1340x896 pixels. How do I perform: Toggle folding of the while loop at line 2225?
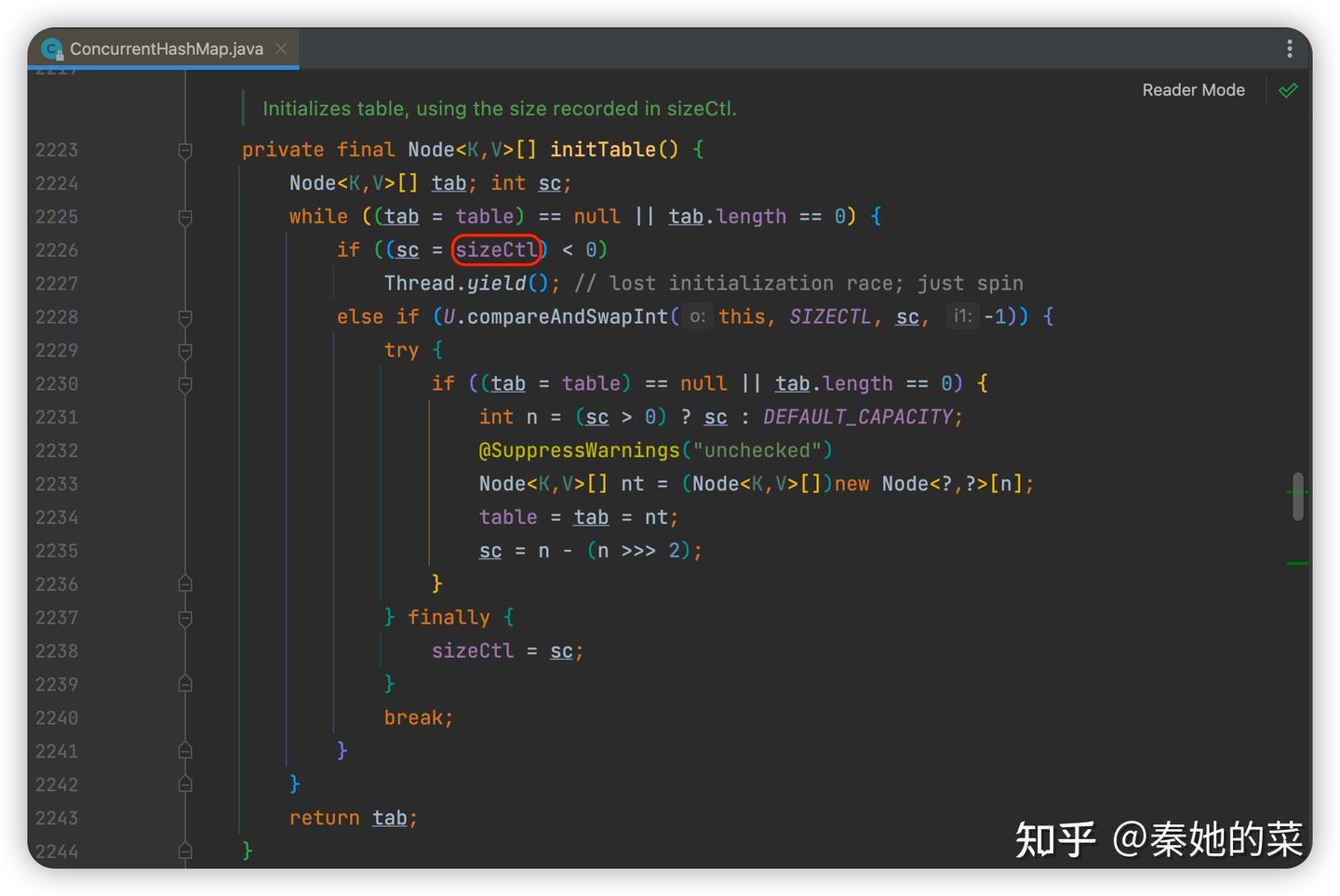184,218
